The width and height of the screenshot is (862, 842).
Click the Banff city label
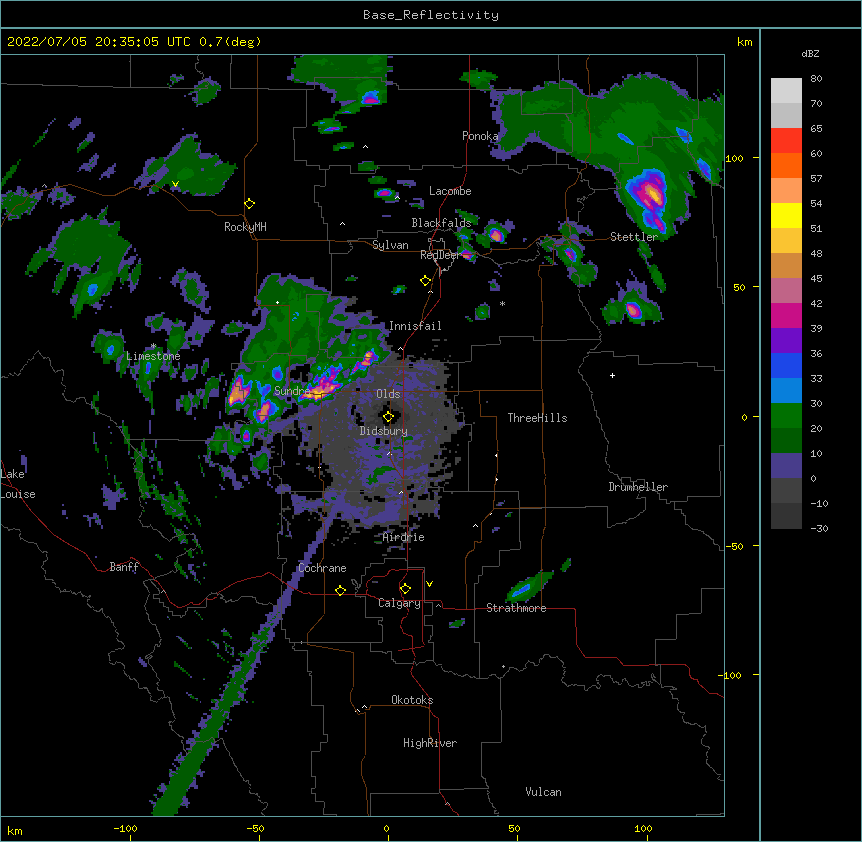tap(124, 567)
